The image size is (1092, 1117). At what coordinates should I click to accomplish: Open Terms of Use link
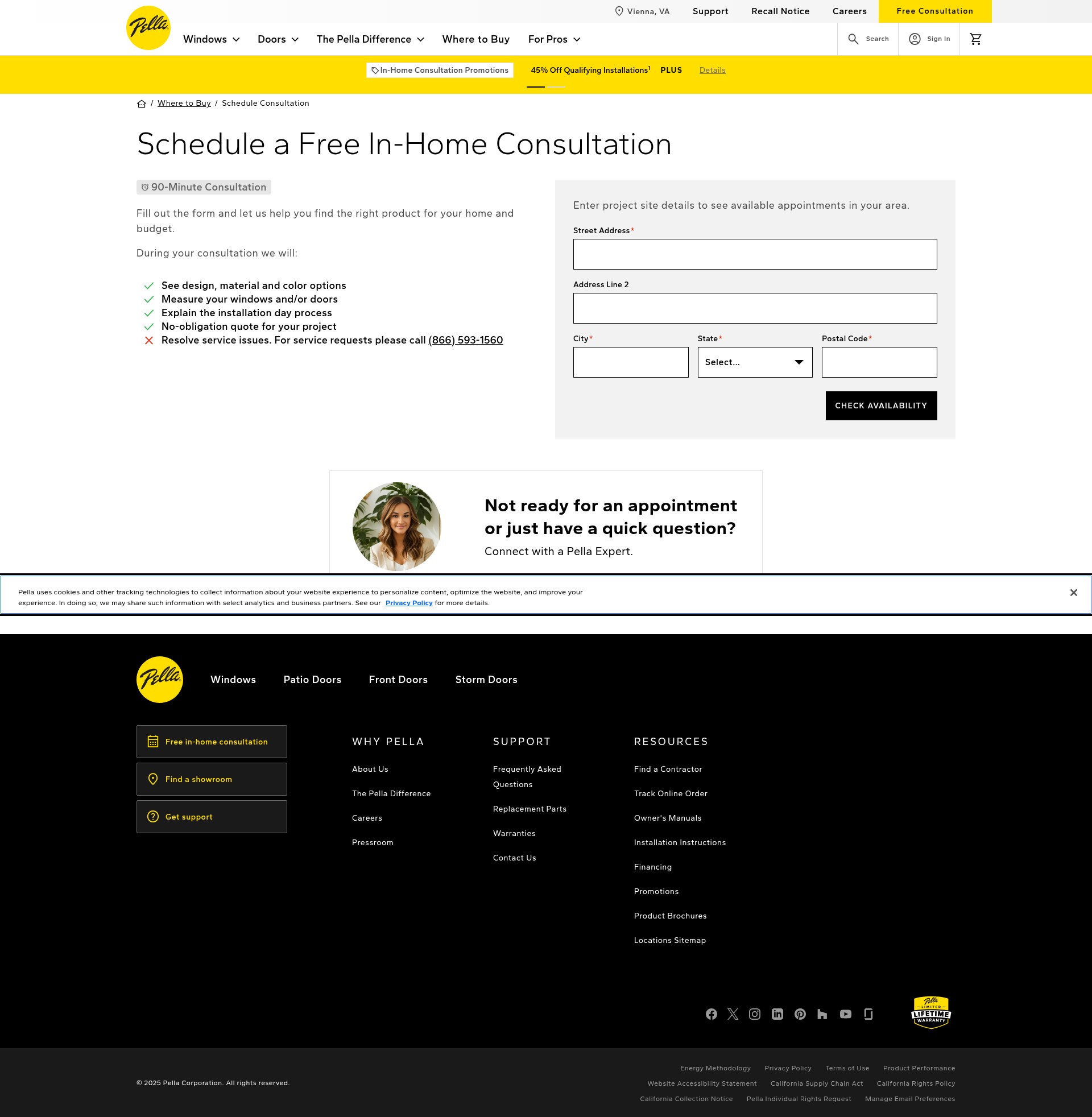(x=847, y=1069)
